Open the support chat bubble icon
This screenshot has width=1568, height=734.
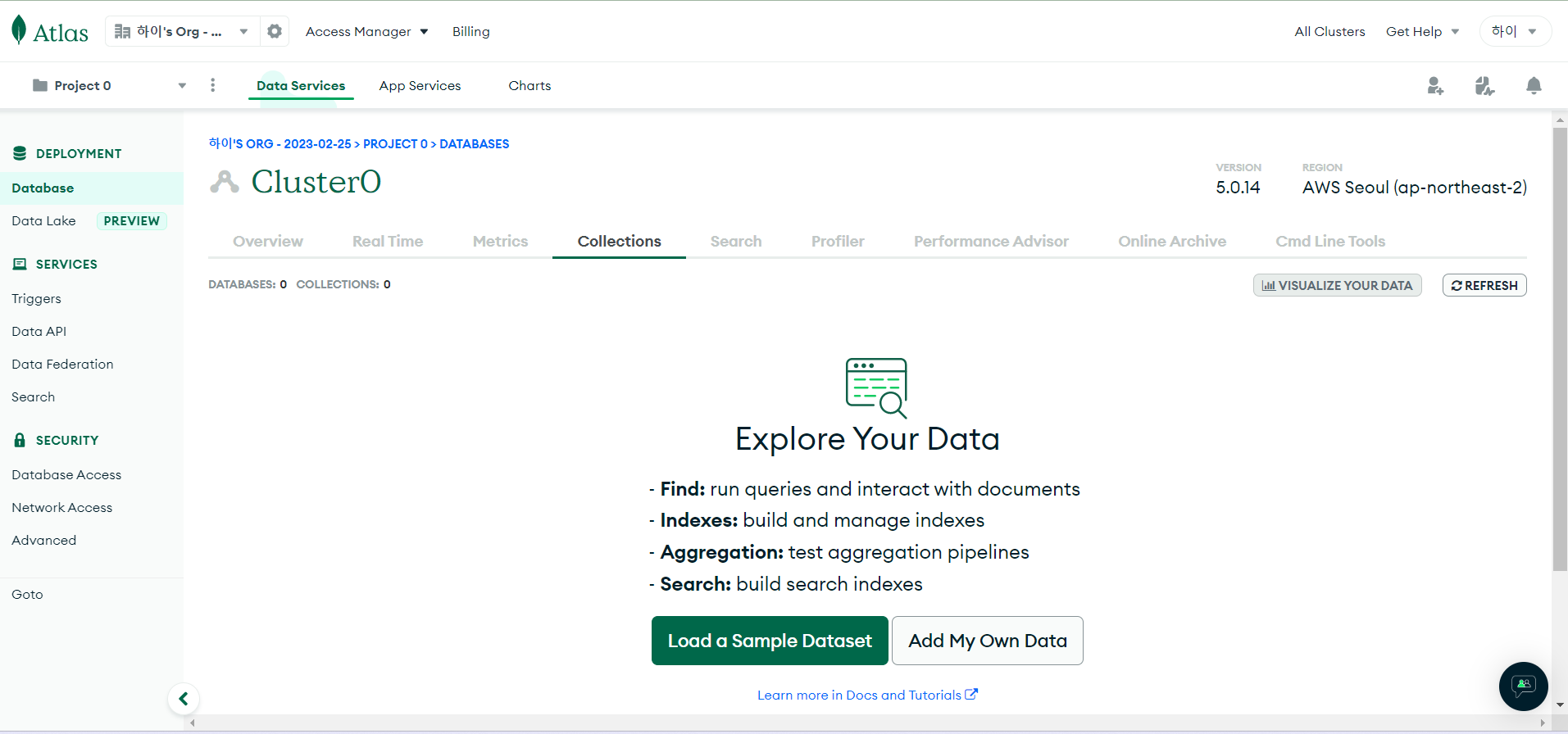coord(1523,686)
